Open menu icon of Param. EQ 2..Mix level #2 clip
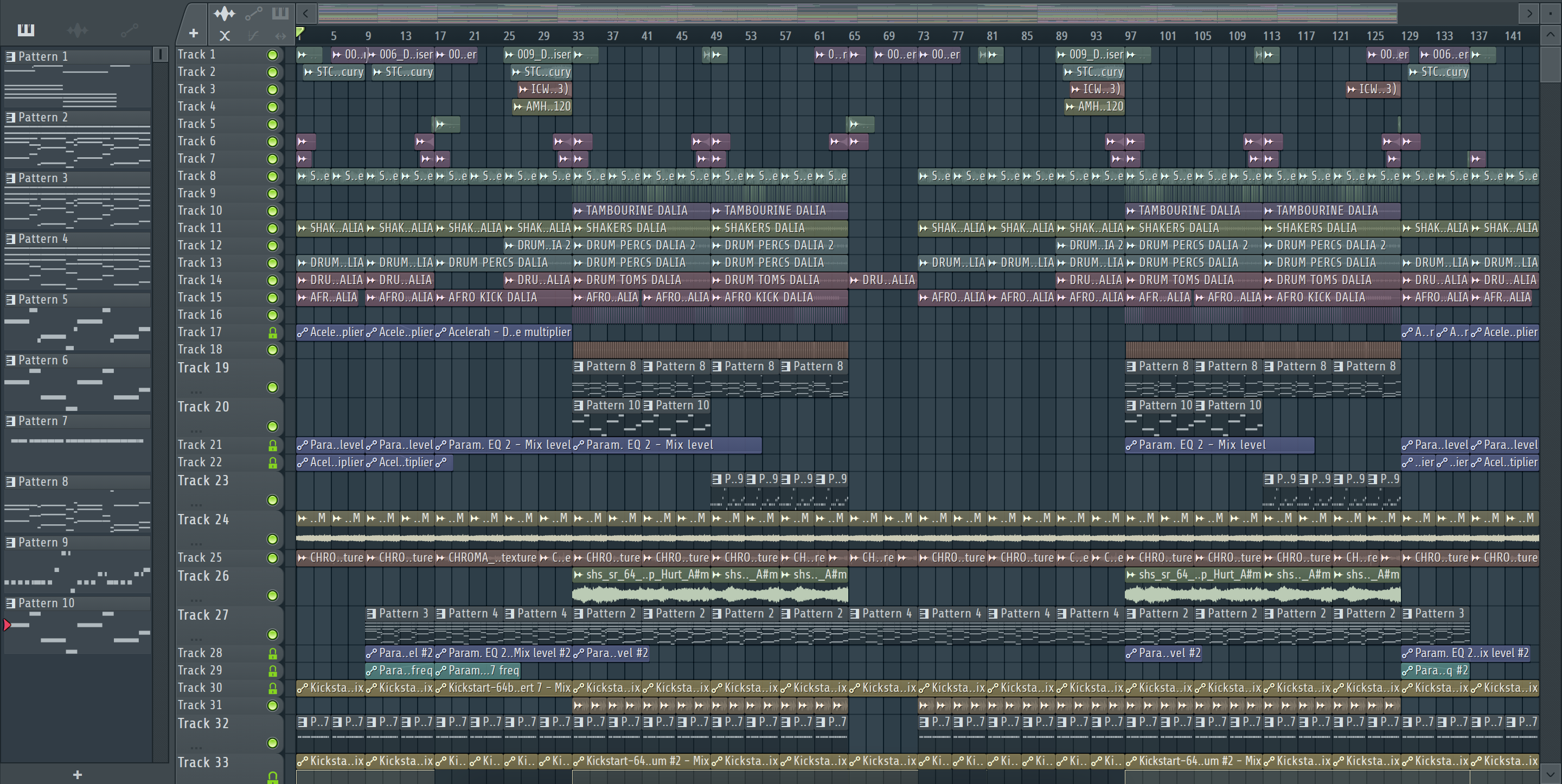Screen dimensions: 1562x784 coord(441,654)
